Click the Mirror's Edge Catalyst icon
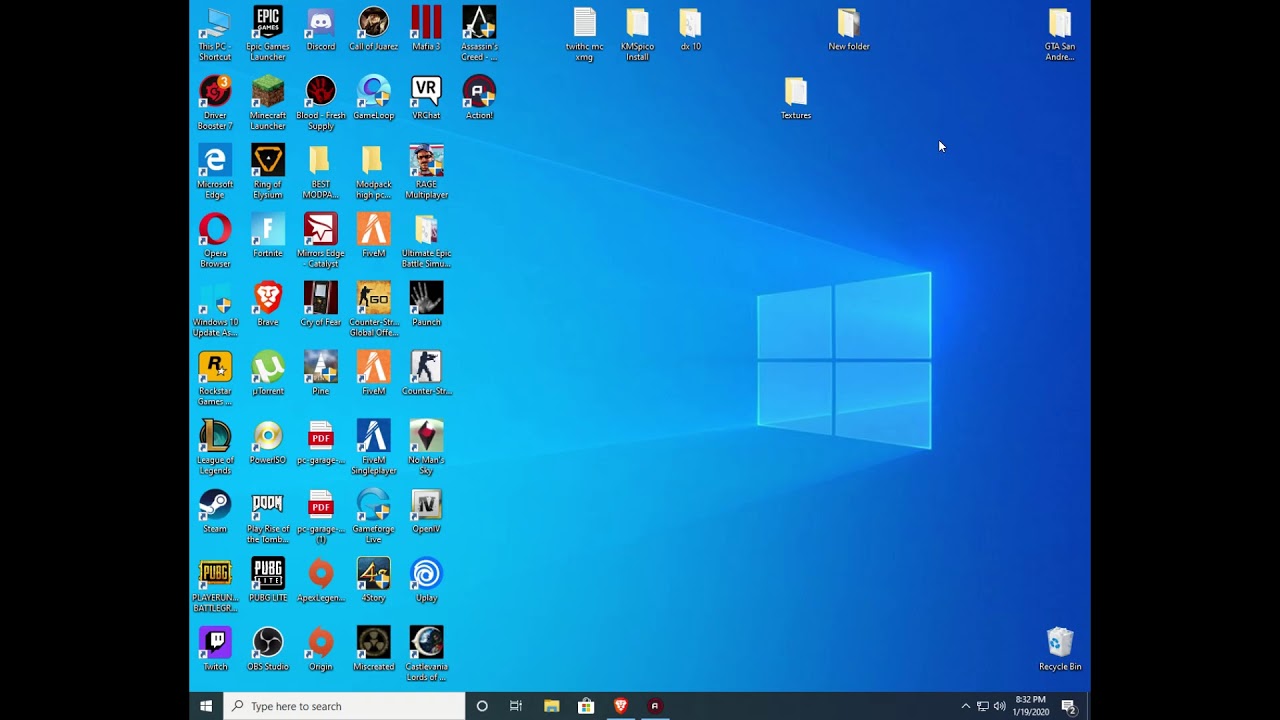 pos(321,240)
